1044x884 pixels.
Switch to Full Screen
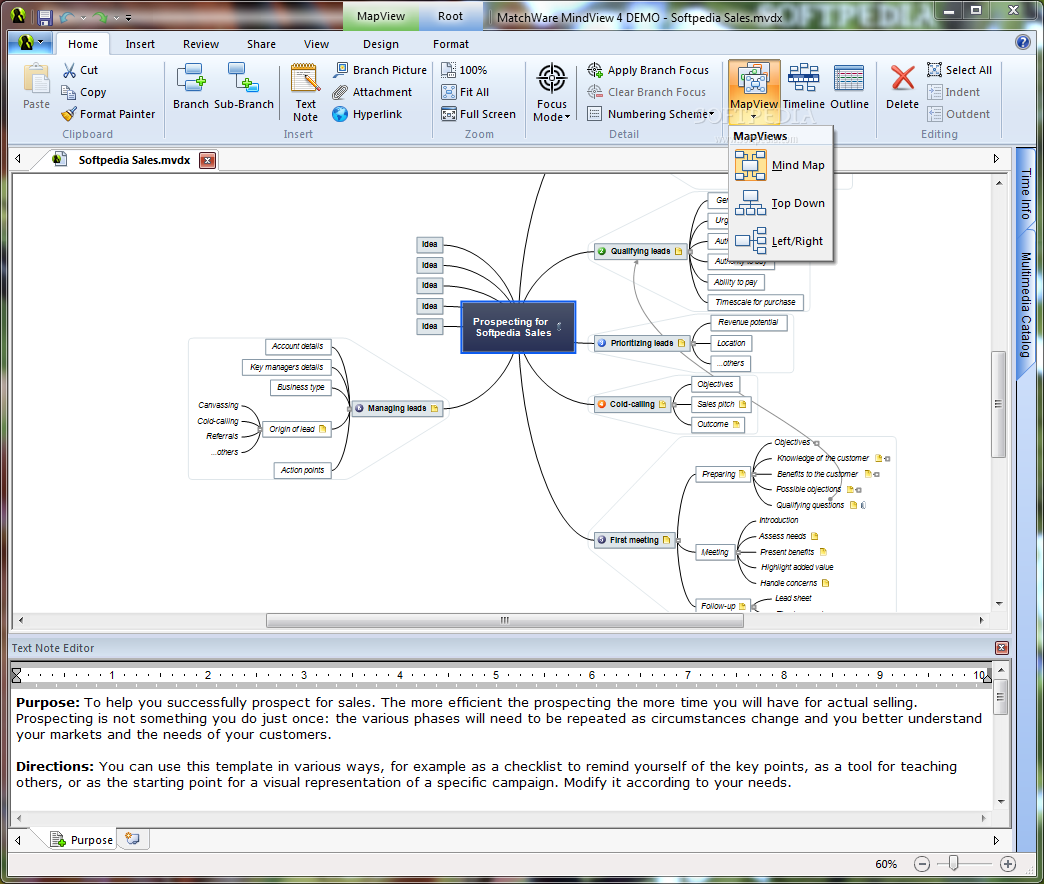tap(478, 114)
